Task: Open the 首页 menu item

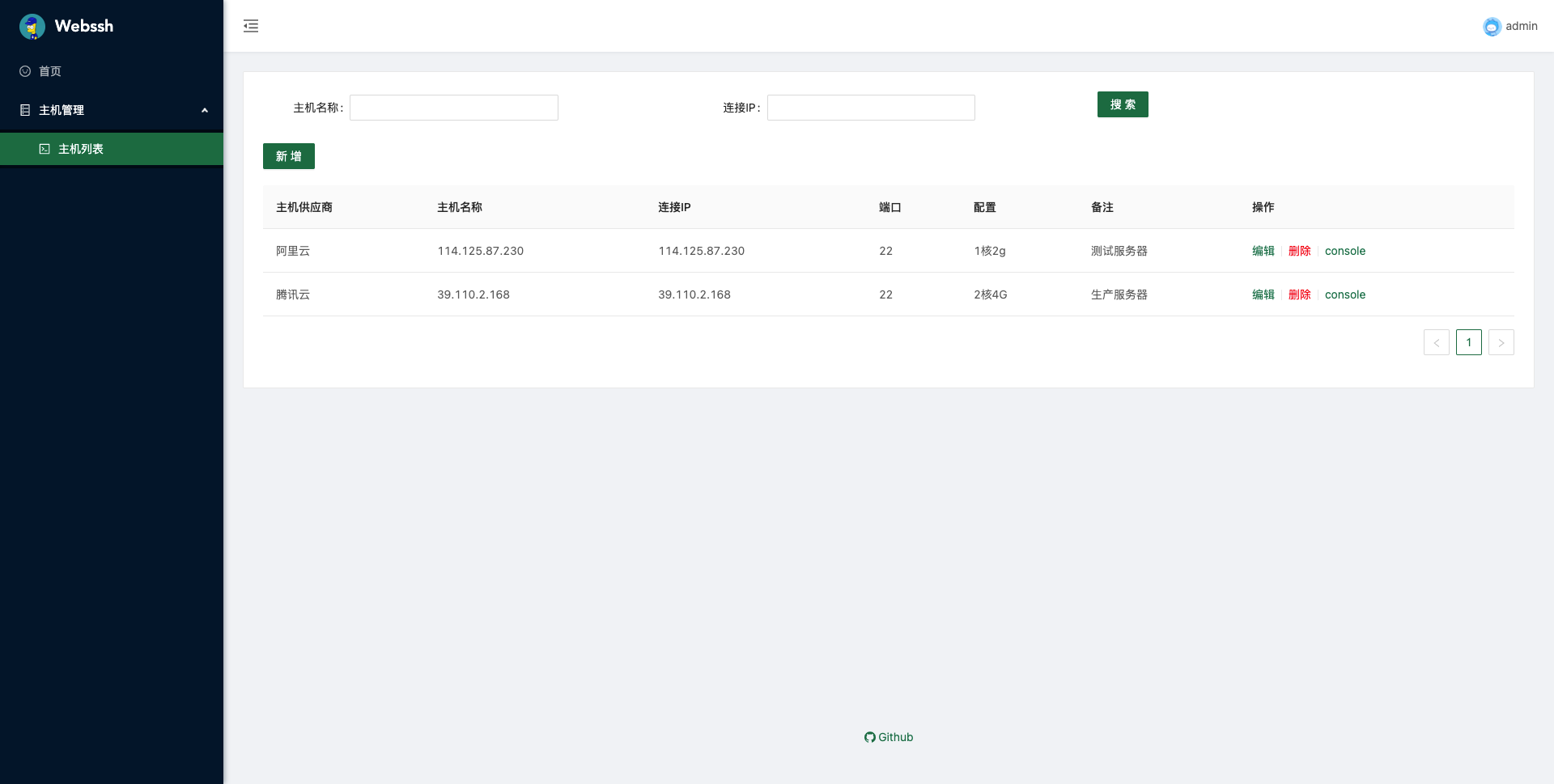Action: click(x=49, y=71)
